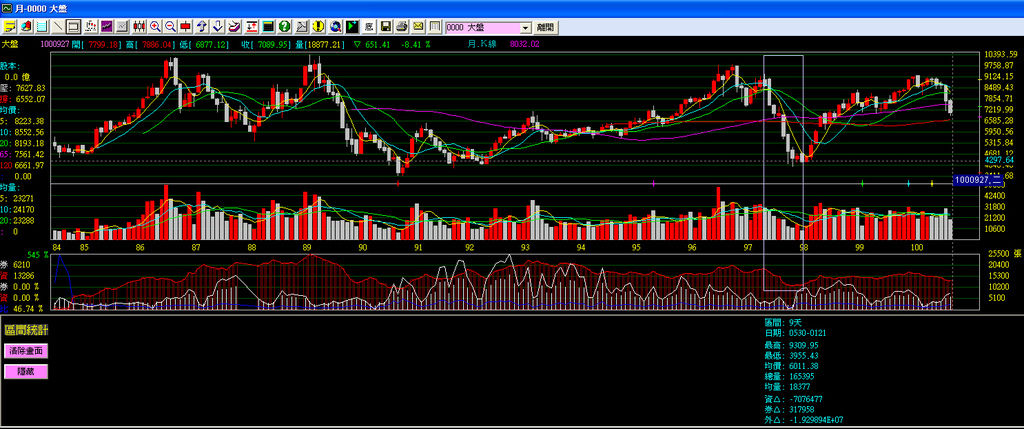Print the chart using printer icon
This screenshot has height=429, width=1024.
point(402,27)
